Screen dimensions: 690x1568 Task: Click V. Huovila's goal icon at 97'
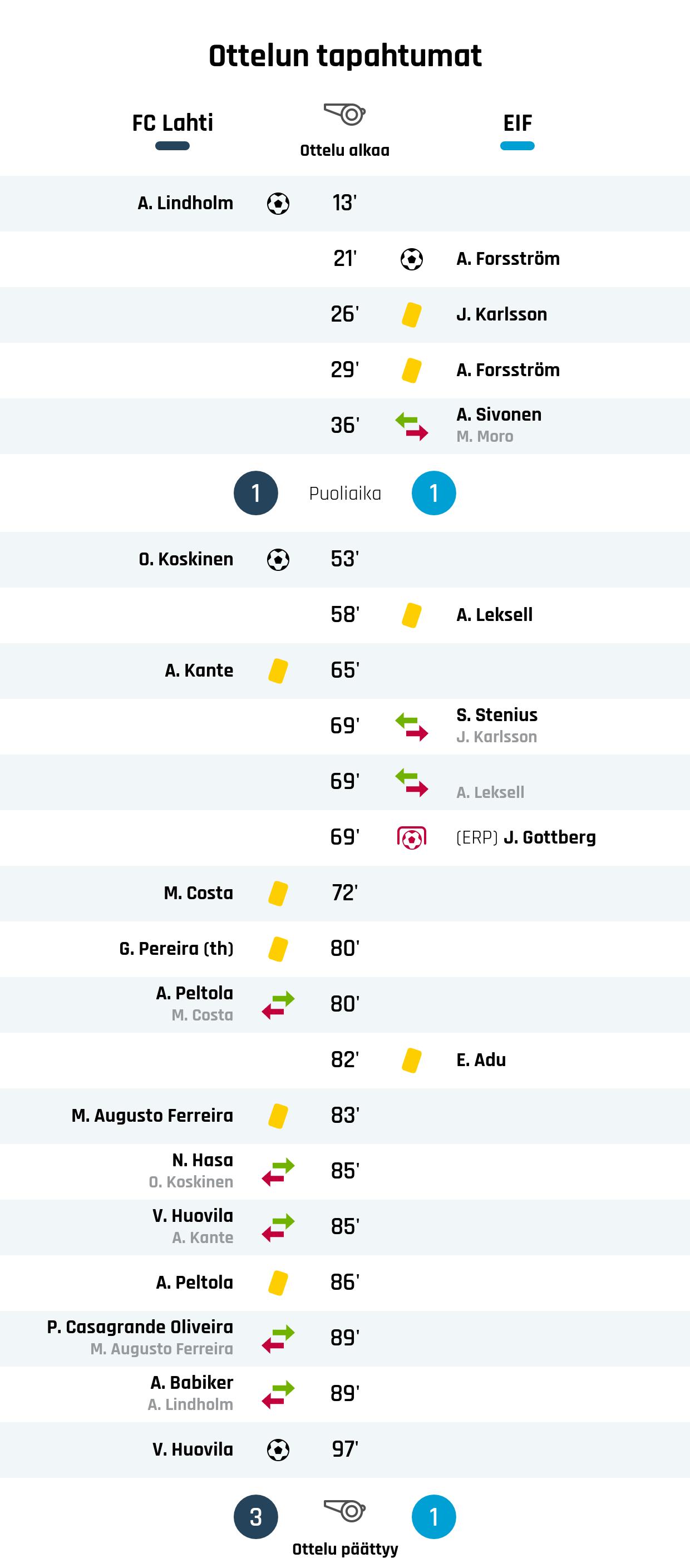278,1450
